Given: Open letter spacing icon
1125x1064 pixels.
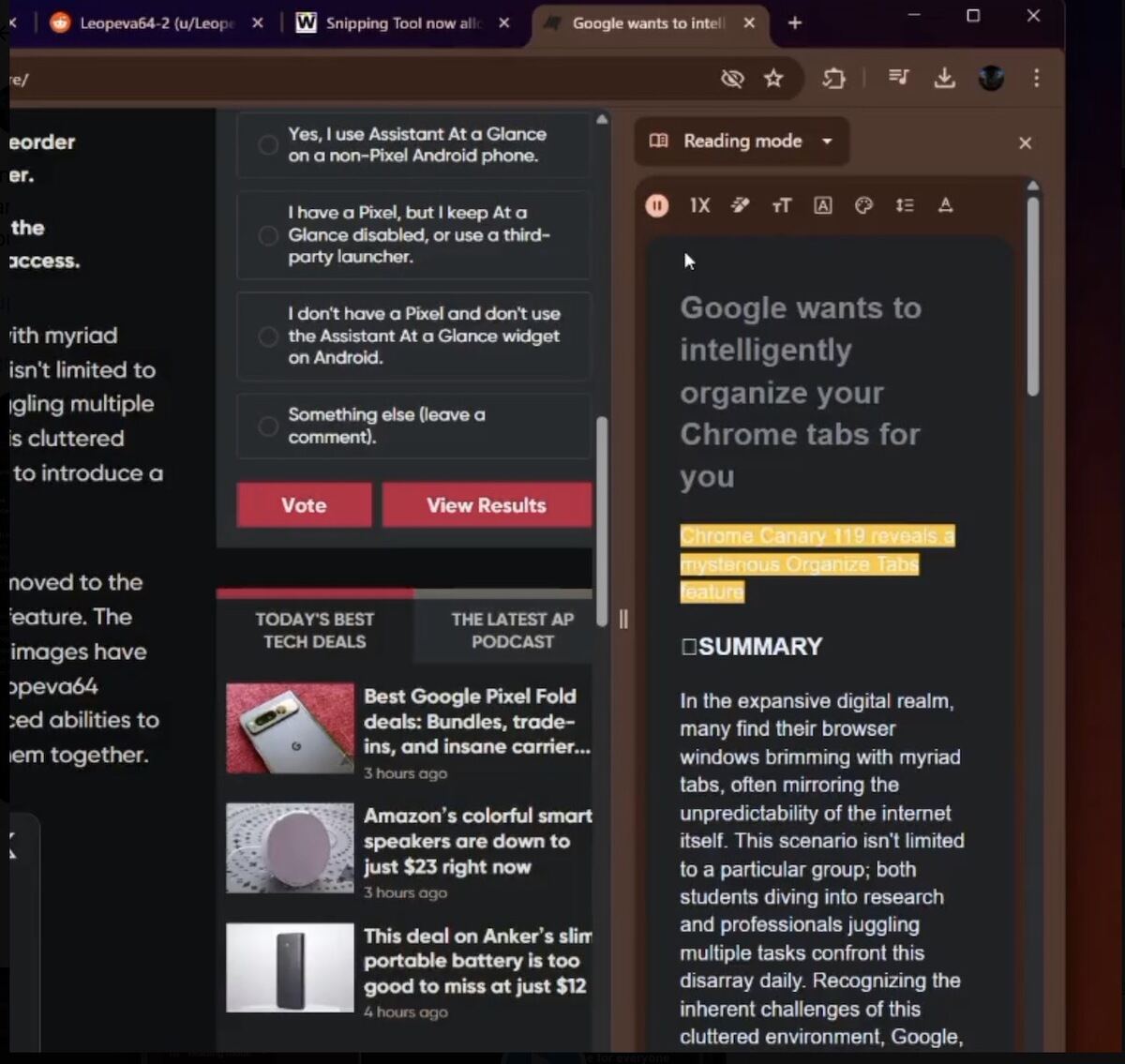Looking at the screenshot, I should [946, 205].
